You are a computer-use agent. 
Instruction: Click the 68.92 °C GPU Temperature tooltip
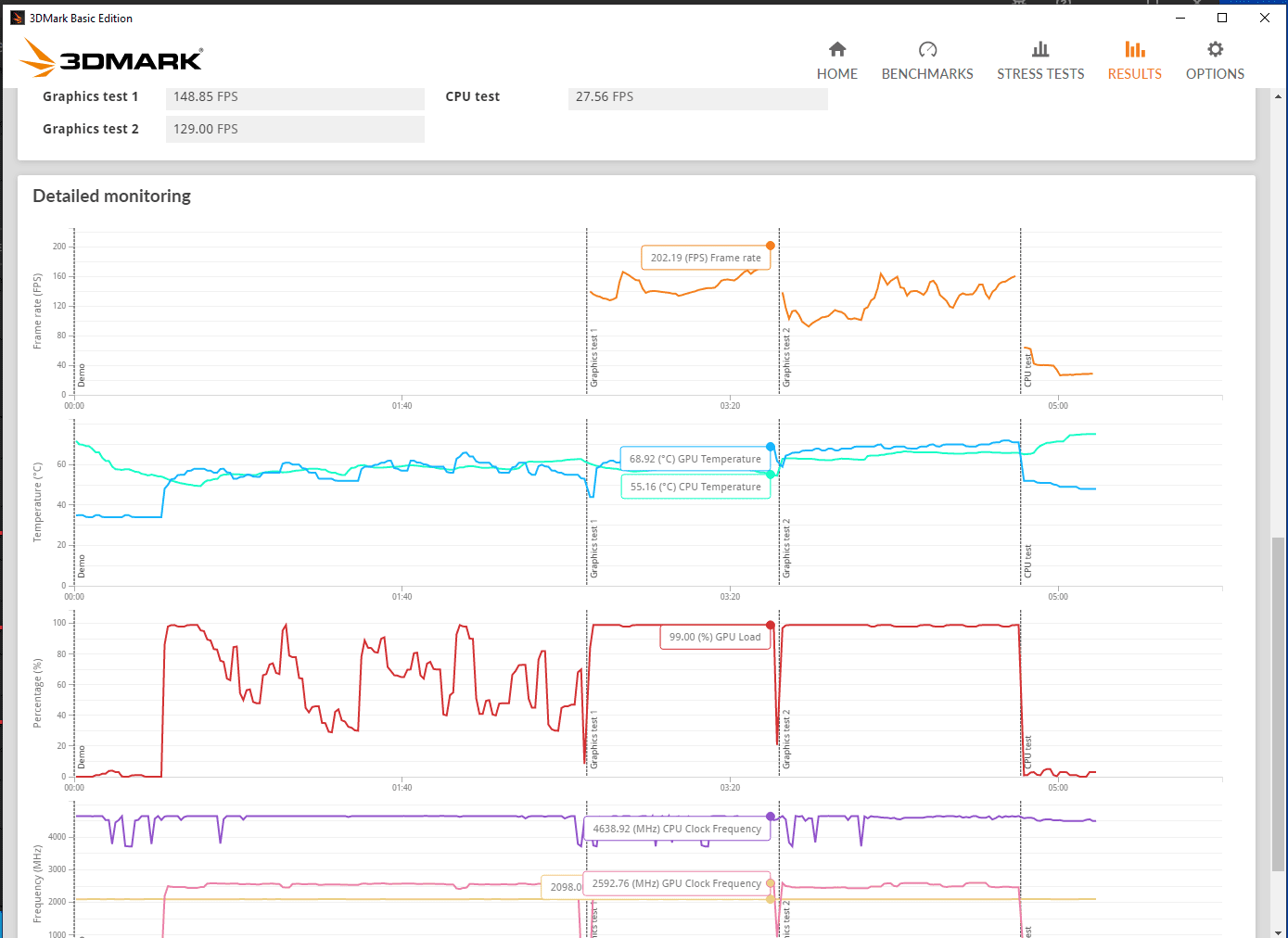(x=695, y=459)
